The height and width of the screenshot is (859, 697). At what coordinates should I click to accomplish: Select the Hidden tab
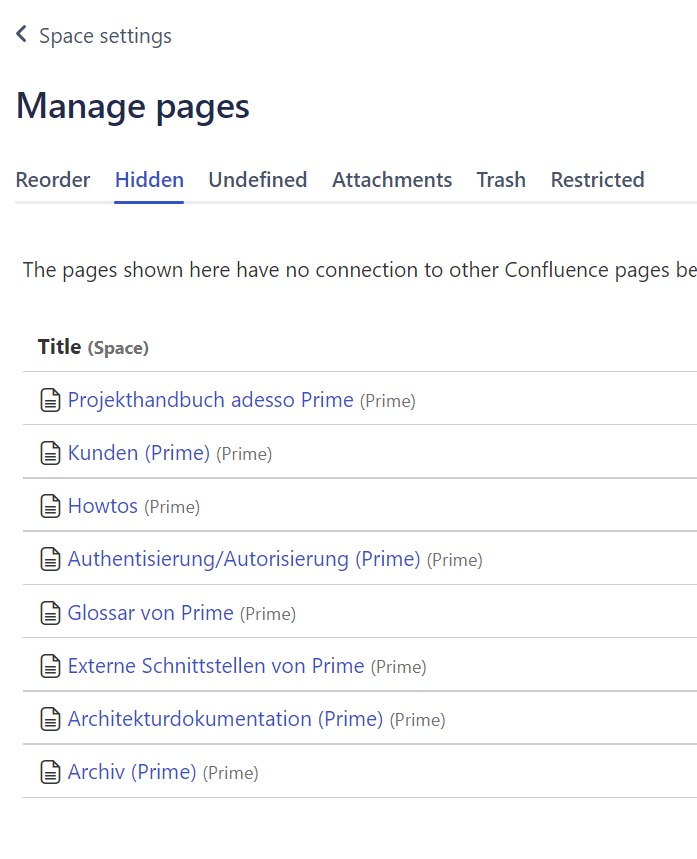pos(149,180)
